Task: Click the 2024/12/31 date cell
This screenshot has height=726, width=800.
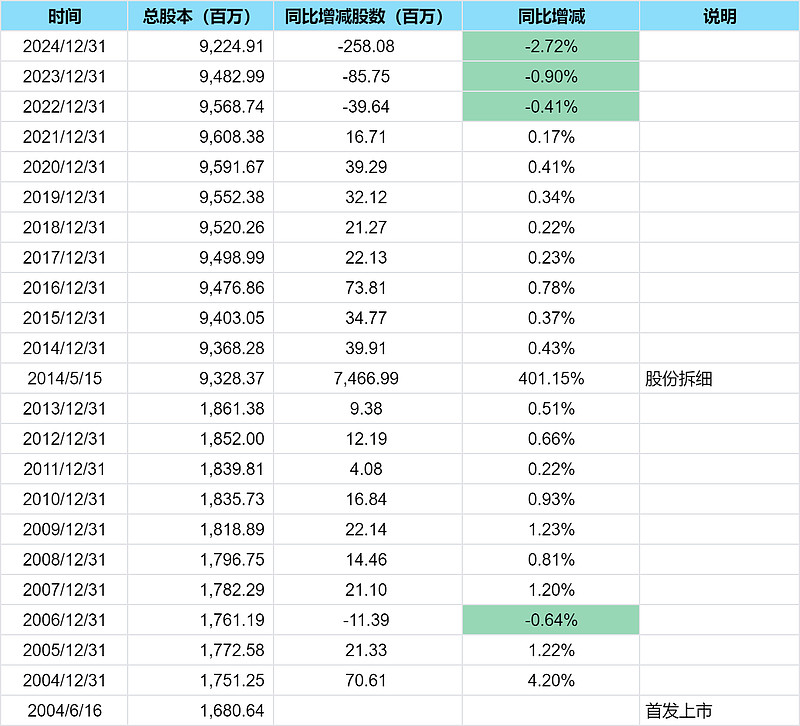Action: 64,47
